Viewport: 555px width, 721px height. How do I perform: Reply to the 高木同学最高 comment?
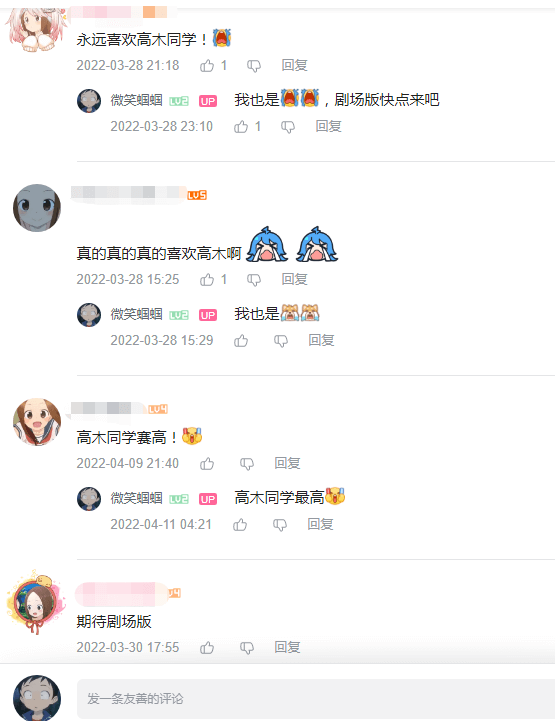pyautogui.click(x=320, y=524)
